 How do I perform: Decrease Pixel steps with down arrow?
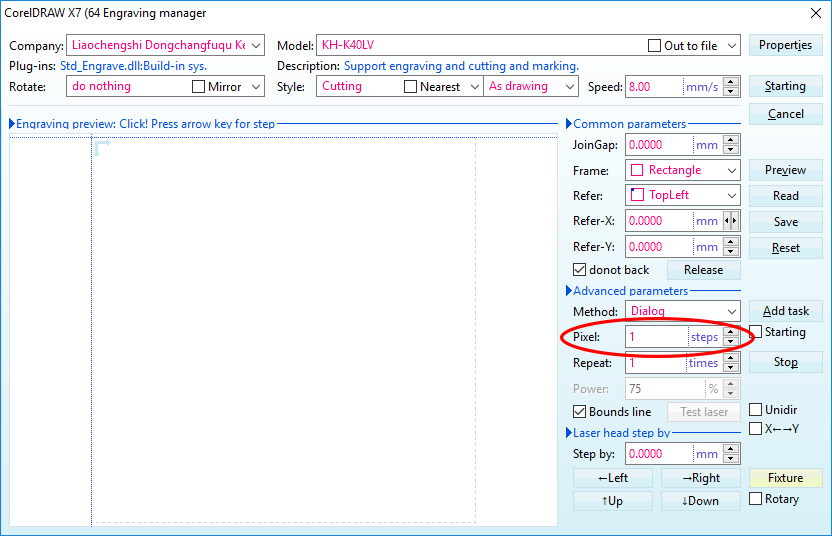(x=730, y=342)
